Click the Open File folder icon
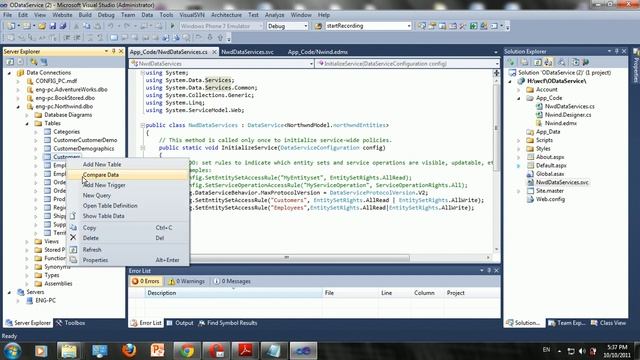 (x=42, y=26)
